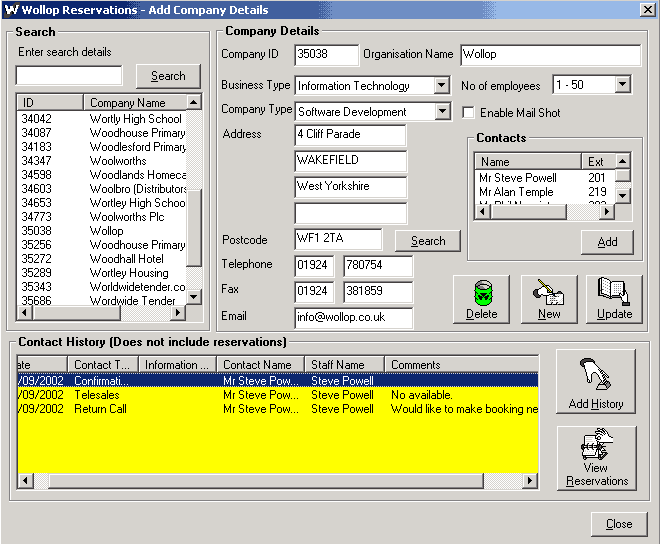Click contact history scroll left arrow
This screenshot has height=544, width=660.
25,480
